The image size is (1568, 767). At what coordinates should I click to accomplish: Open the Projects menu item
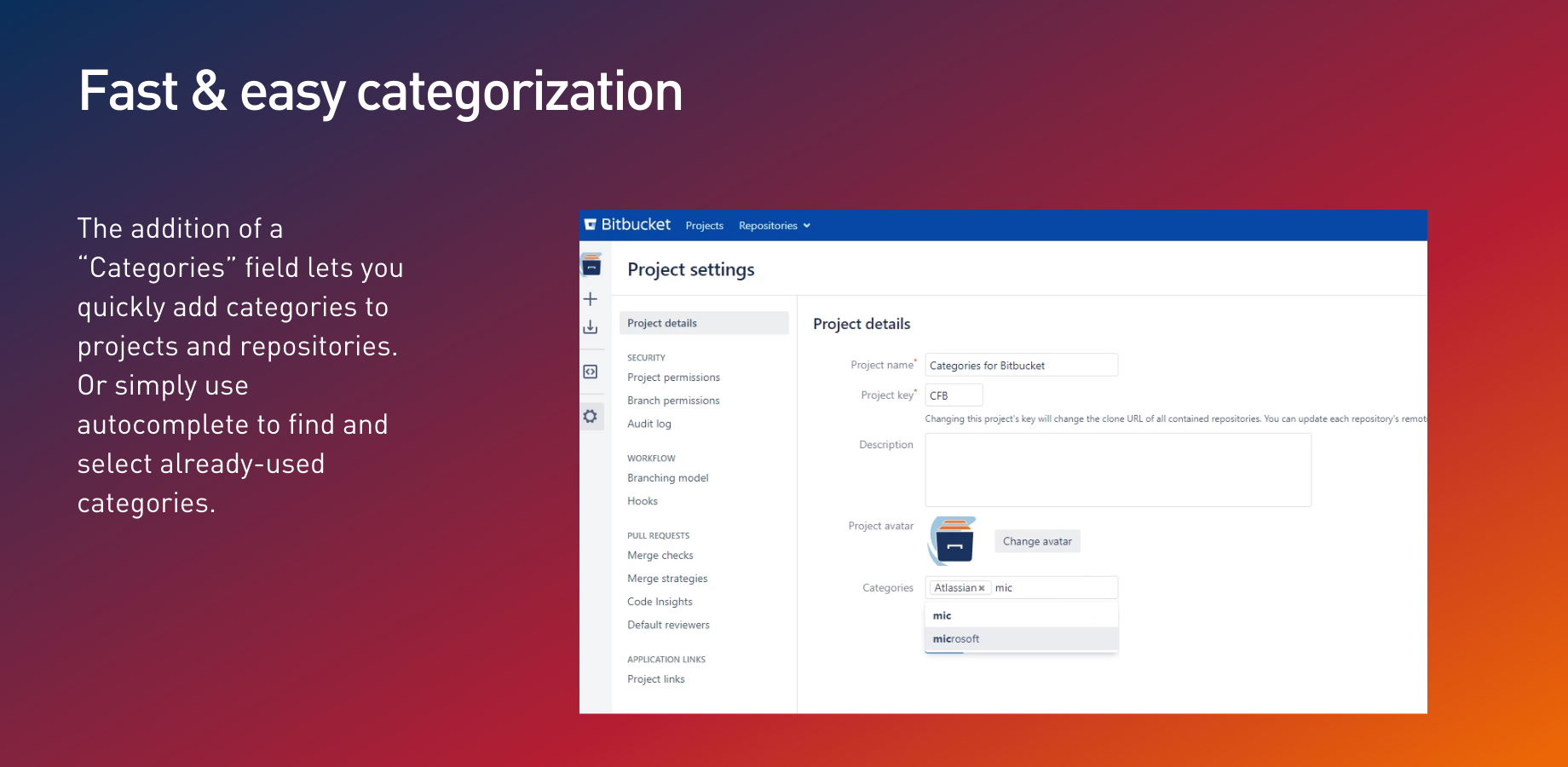coord(704,226)
